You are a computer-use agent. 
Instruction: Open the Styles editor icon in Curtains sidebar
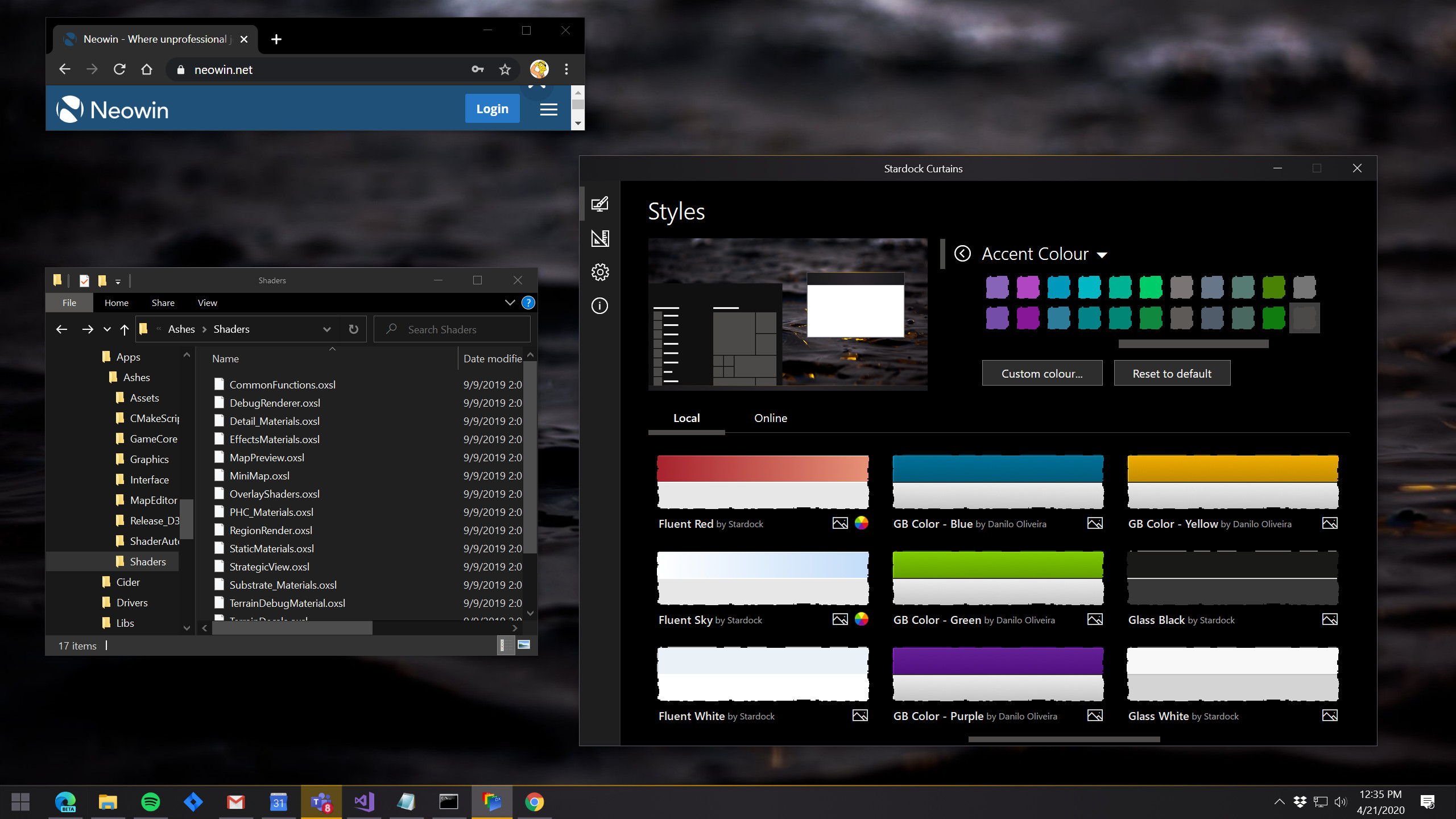click(599, 204)
